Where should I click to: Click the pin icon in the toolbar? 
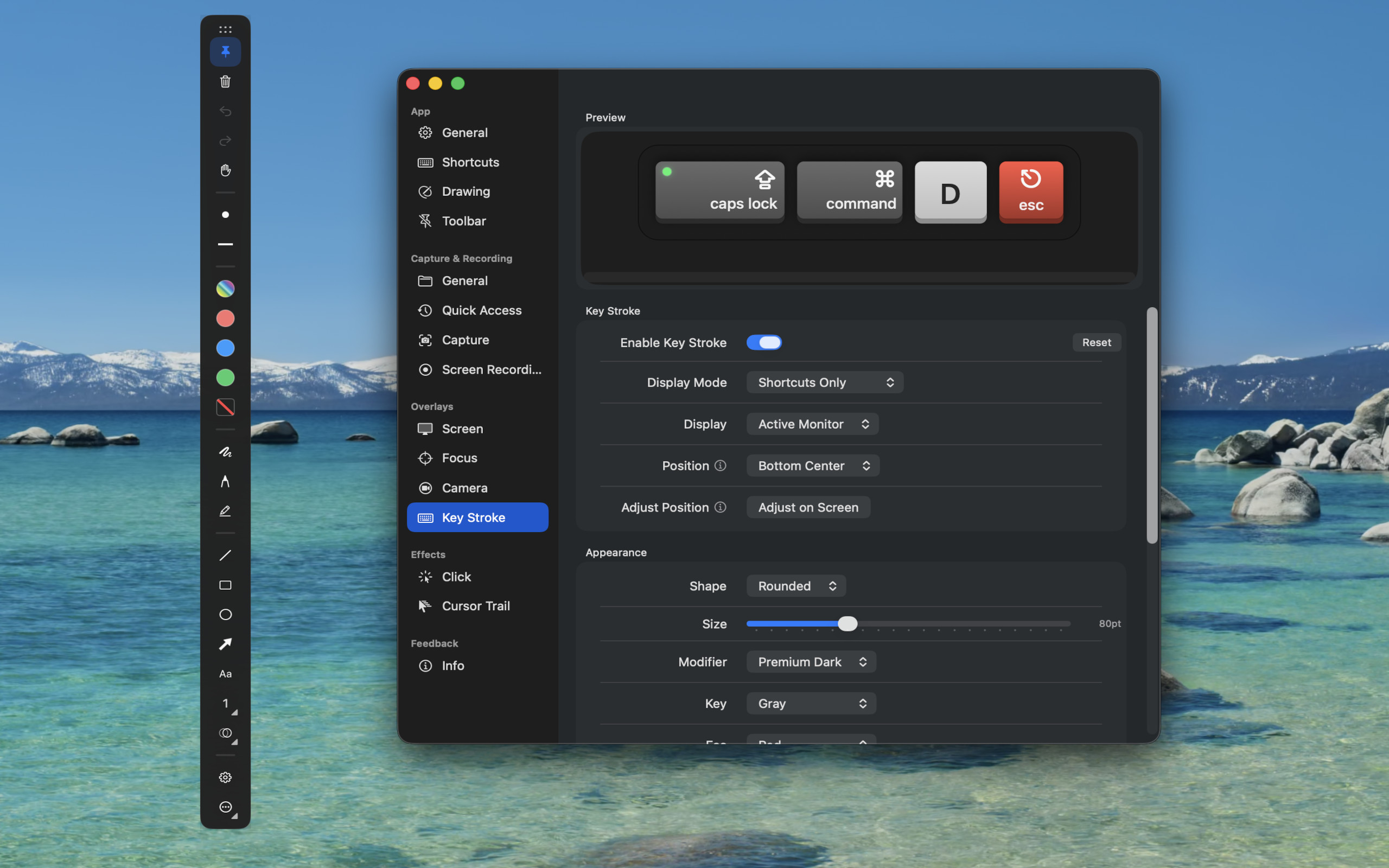225,52
